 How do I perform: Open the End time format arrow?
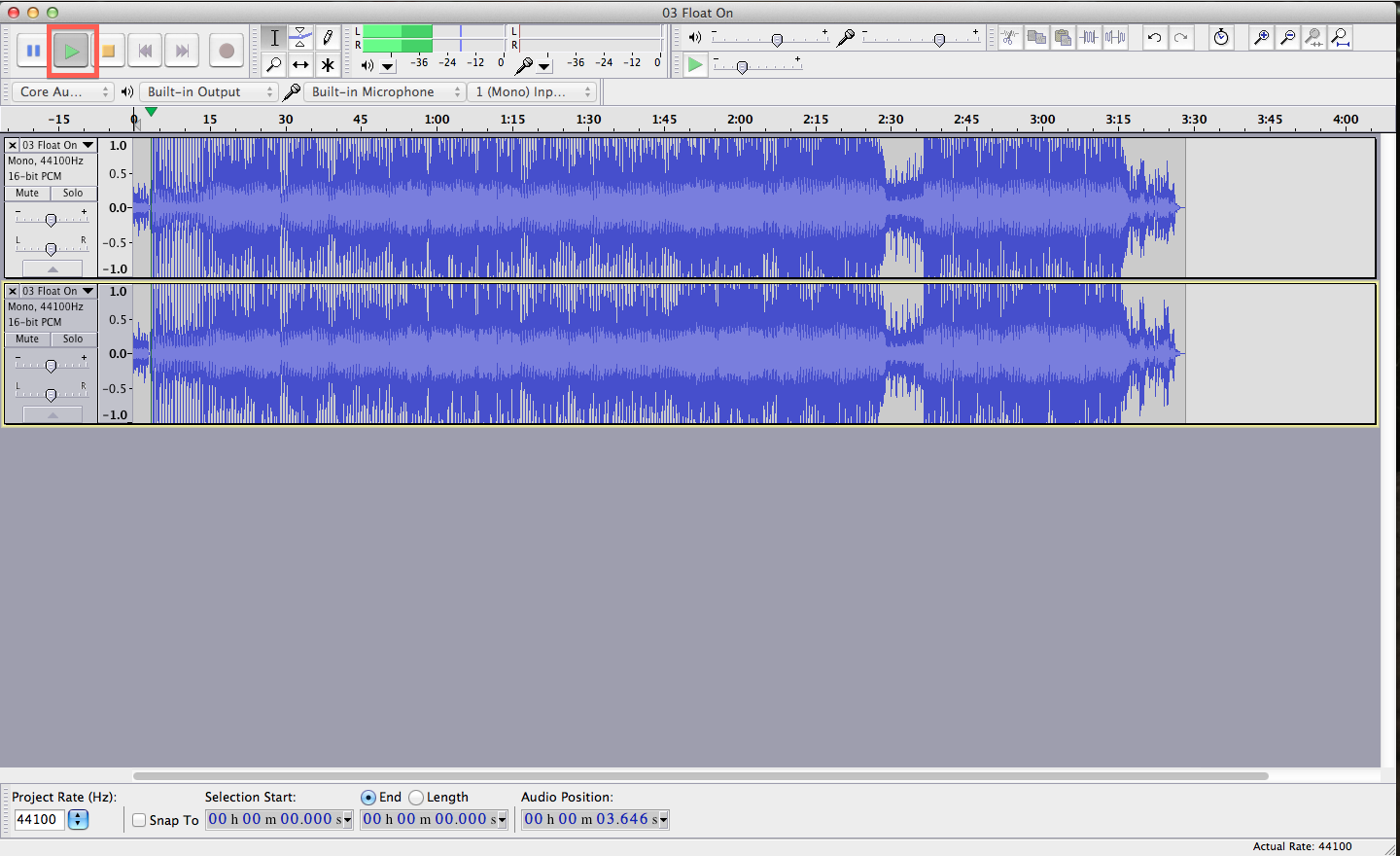click(502, 820)
